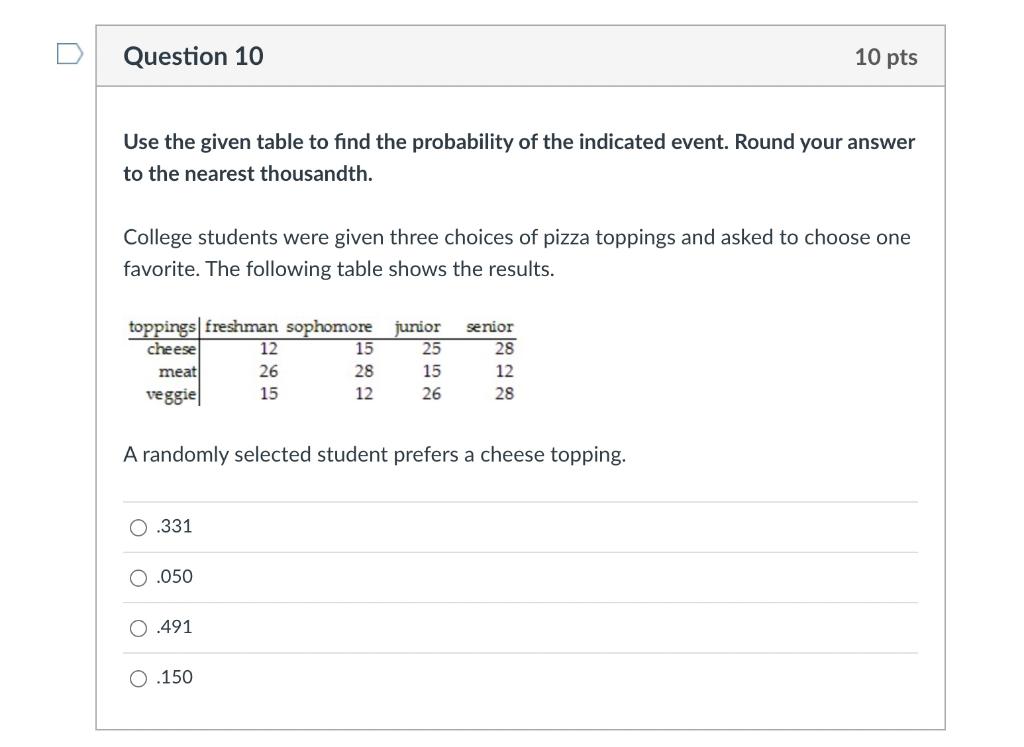The image size is (1024, 747).
Task: Select the radio button for answer .331
Action: (x=138, y=527)
